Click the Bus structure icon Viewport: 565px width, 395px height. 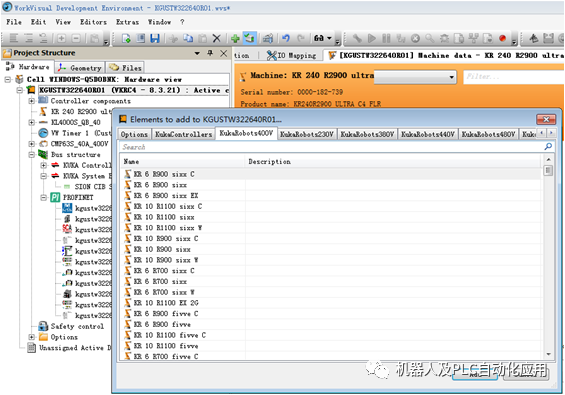43,155
